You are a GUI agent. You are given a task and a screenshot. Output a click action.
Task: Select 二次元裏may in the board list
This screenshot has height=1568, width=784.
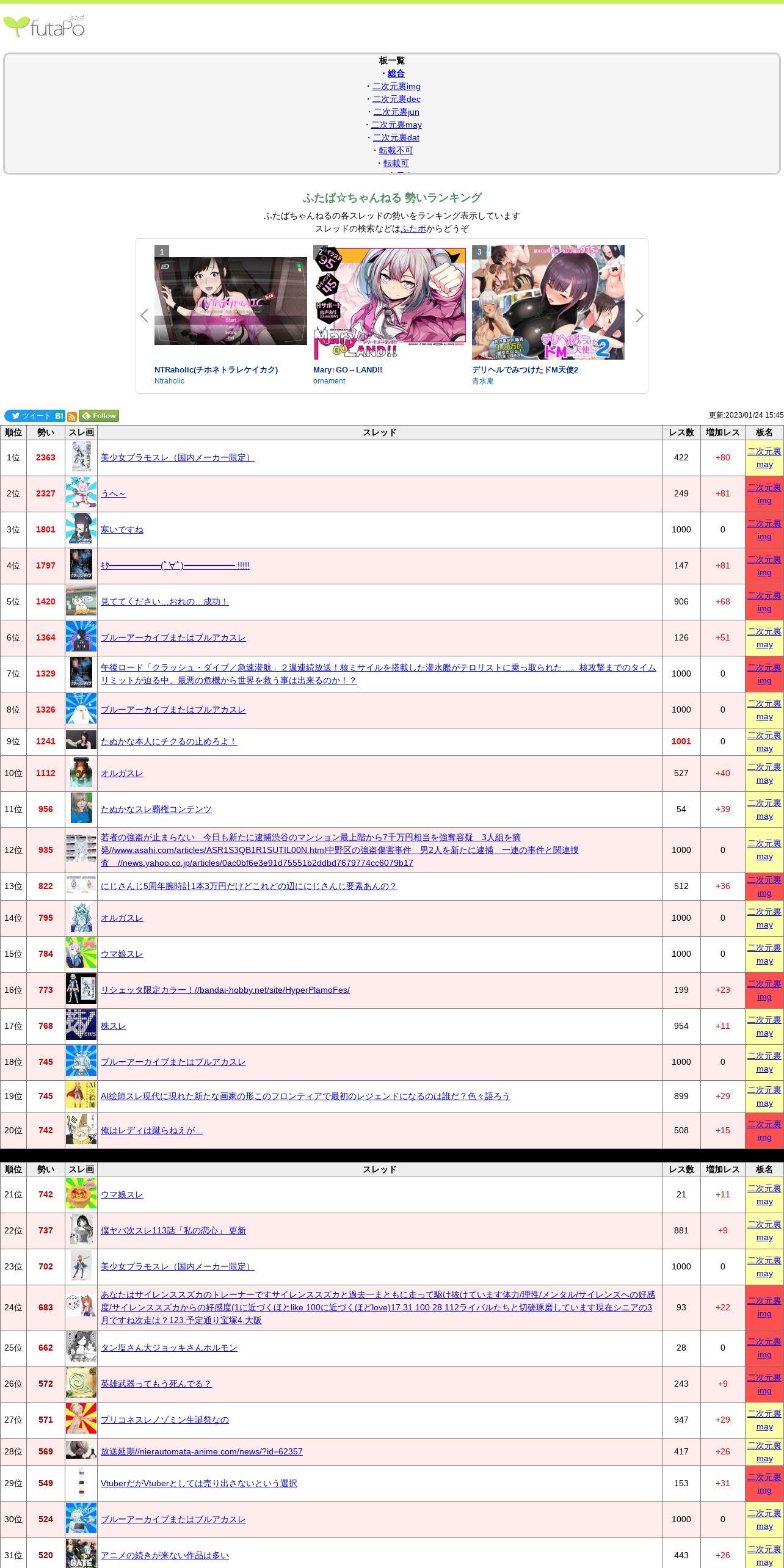[396, 125]
